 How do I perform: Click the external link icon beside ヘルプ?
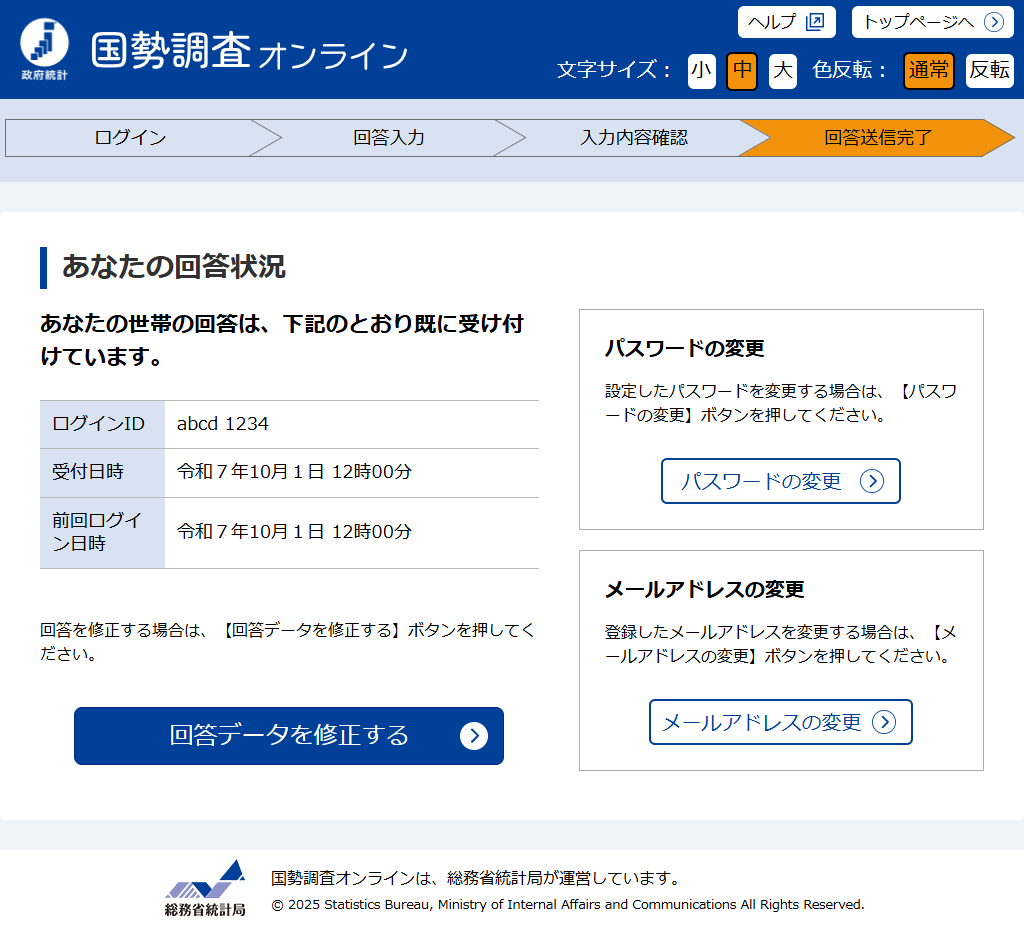(x=815, y=22)
